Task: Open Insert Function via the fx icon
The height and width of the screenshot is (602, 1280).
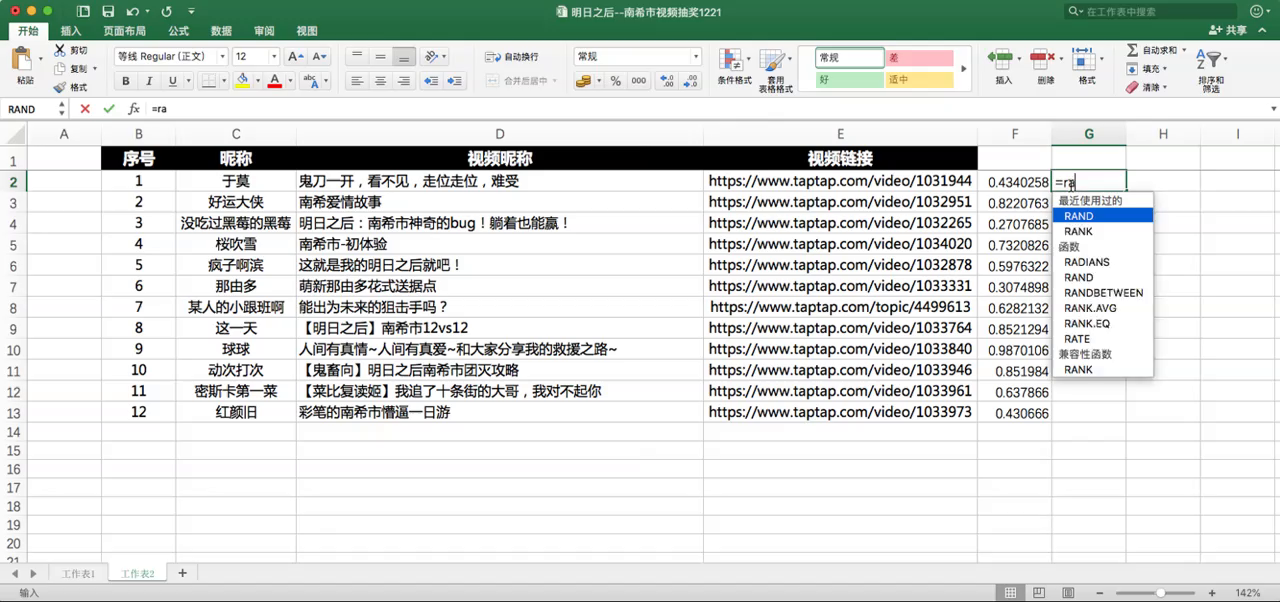Action: tap(134, 109)
